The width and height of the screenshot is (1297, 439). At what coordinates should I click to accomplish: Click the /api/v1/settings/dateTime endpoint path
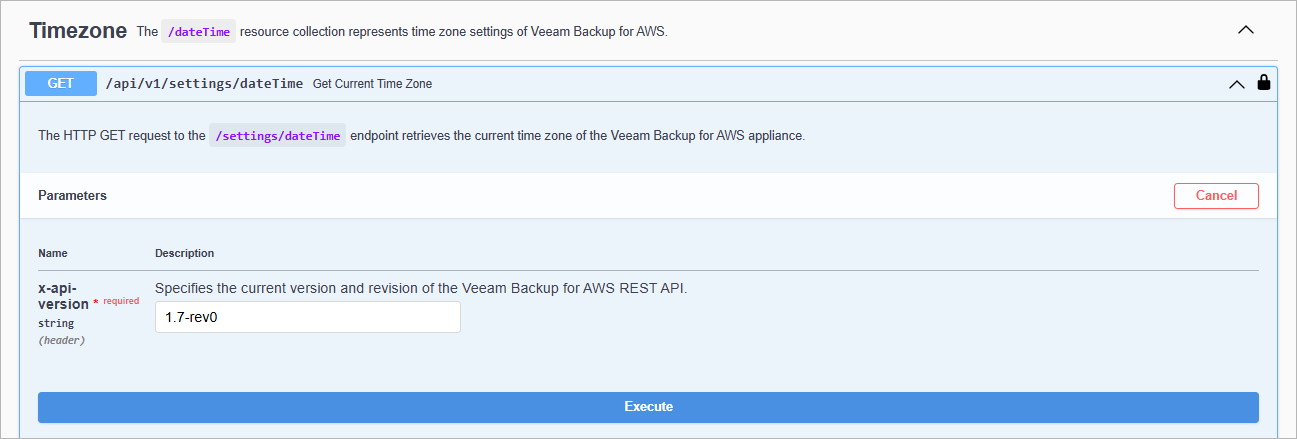(204, 84)
